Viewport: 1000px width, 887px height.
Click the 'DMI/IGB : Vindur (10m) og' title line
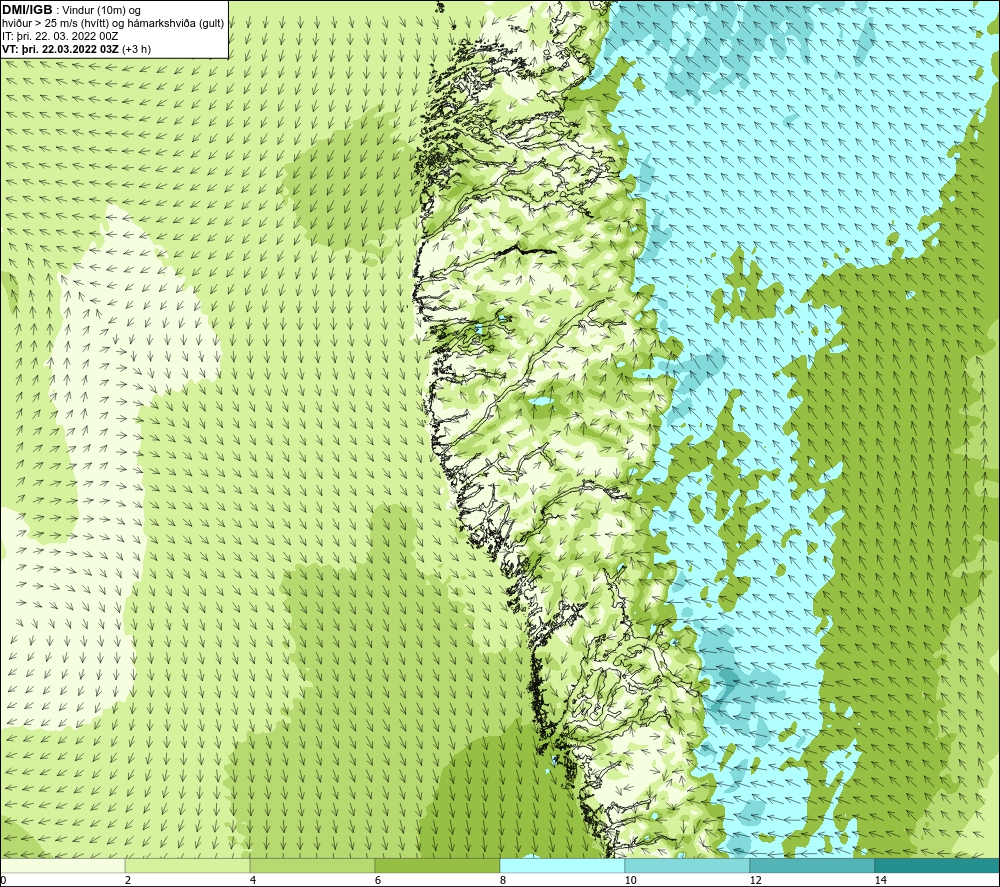72,10
